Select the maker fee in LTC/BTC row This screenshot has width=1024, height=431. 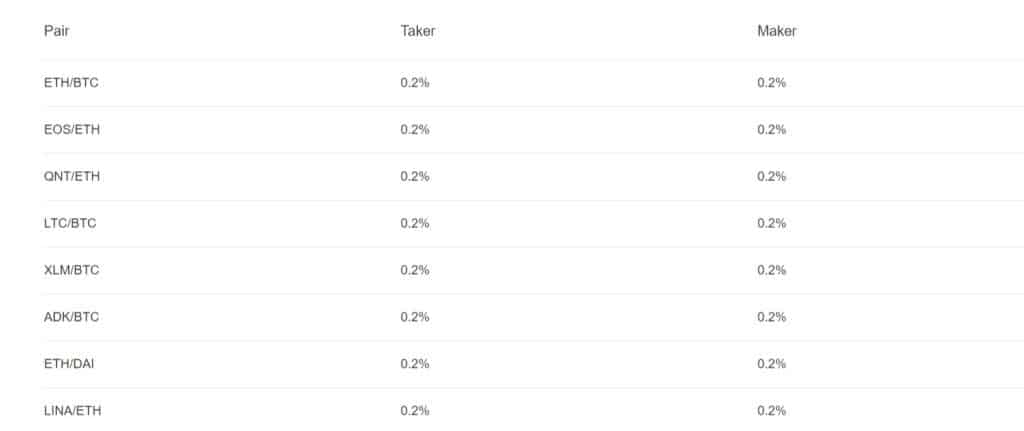pyautogui.click(x=771, y=224)
